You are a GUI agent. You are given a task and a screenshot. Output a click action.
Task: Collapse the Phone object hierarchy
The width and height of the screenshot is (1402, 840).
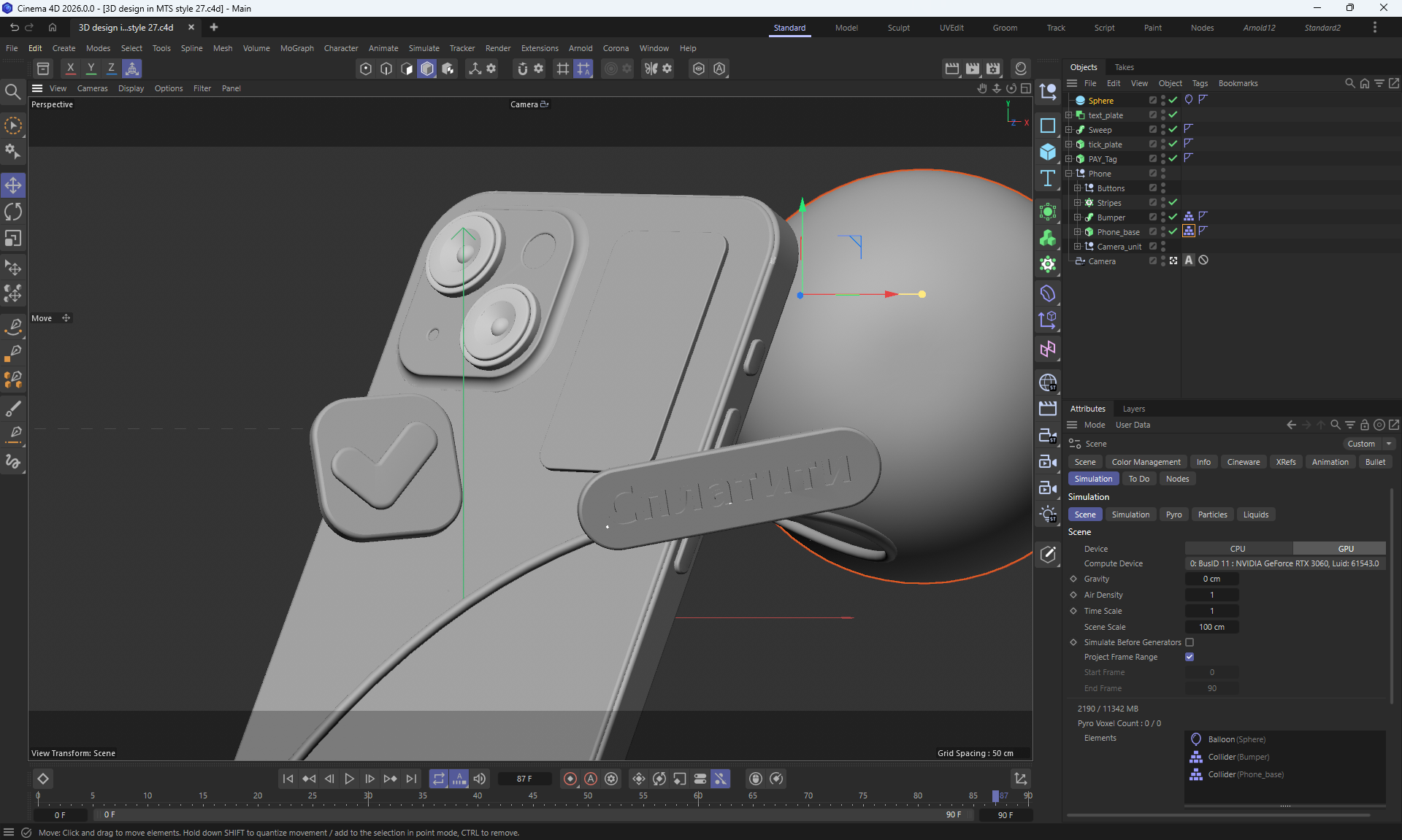pyautogui.click(x=1069, y=174)
